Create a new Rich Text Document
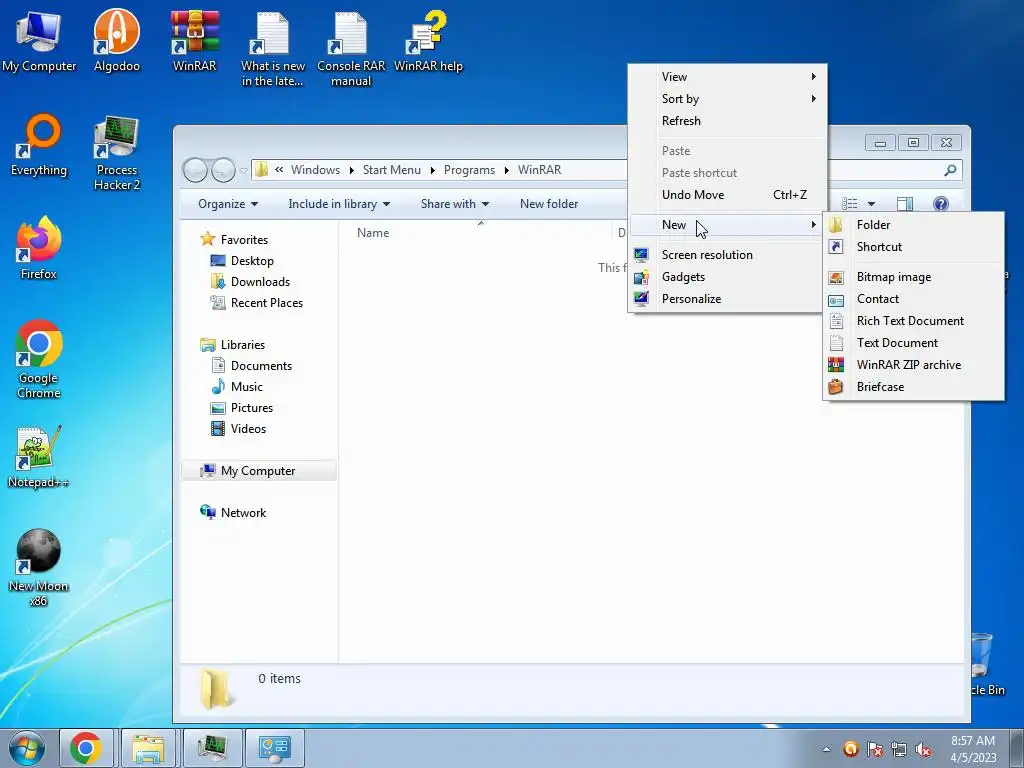The height and width of the screenshot is (768, 1024). 914,321
